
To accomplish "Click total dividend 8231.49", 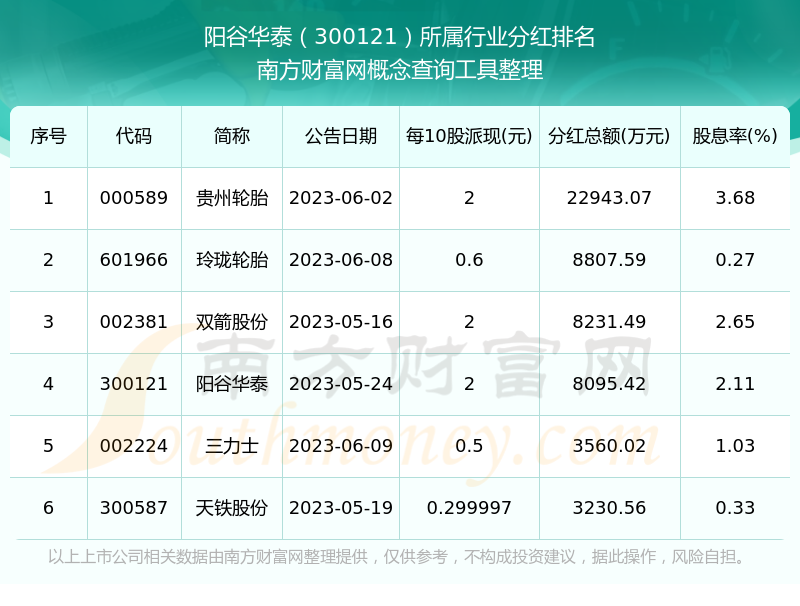I will (x=609, y=322).
